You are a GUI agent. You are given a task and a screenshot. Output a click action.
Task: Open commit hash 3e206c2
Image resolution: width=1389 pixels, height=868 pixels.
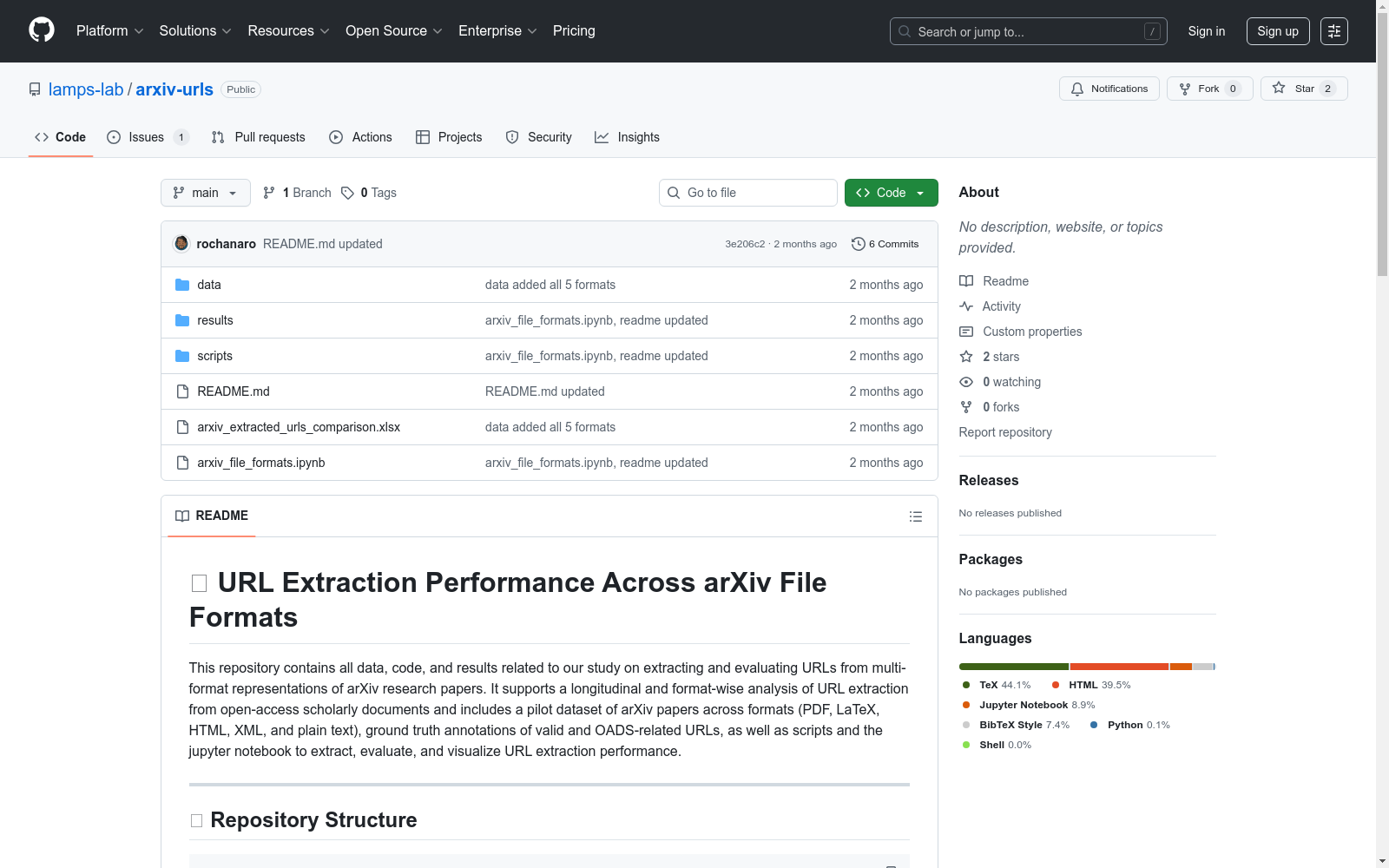tap(745, 244)
